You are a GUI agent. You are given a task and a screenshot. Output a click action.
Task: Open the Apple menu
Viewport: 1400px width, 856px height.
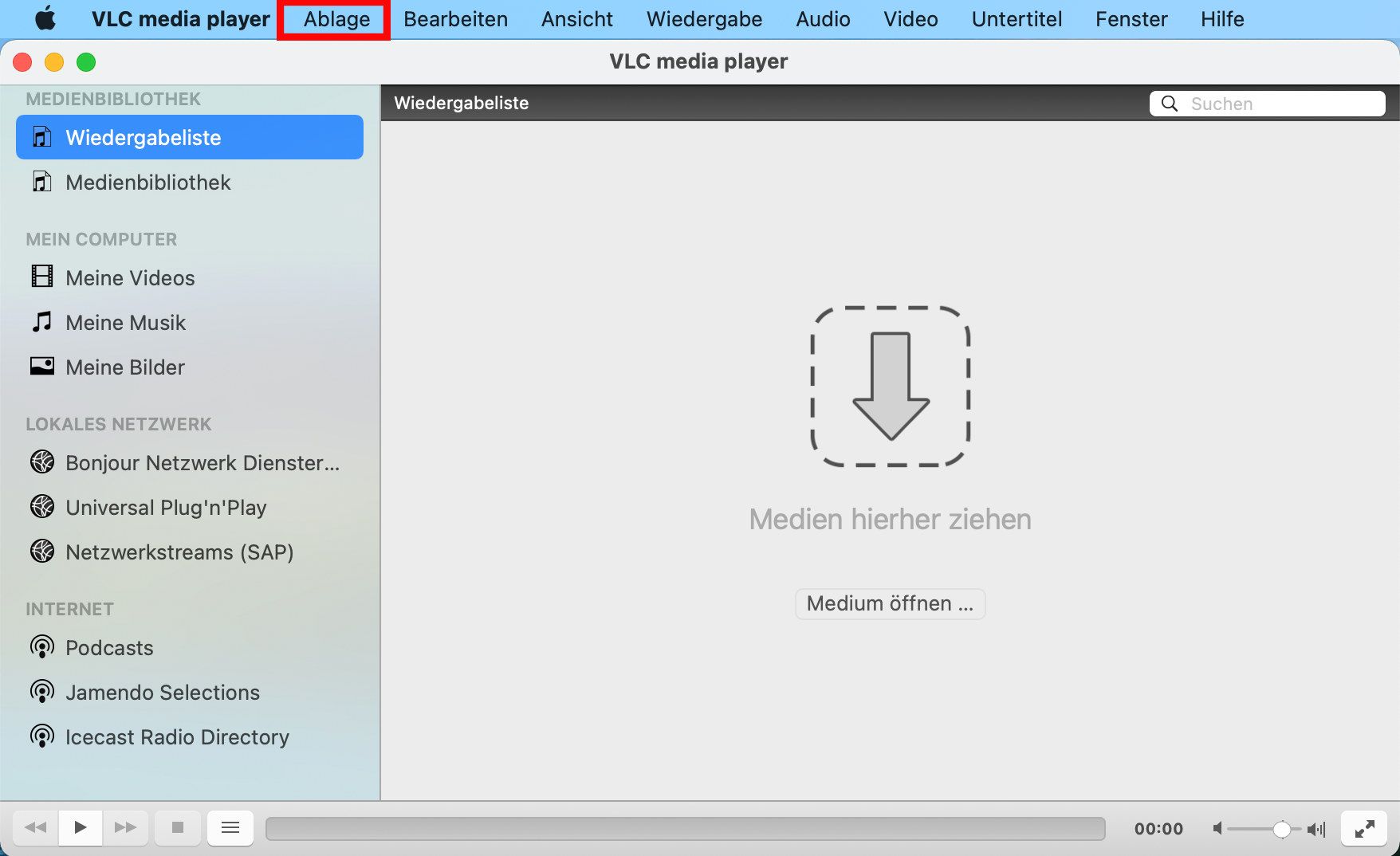(45, 19)
